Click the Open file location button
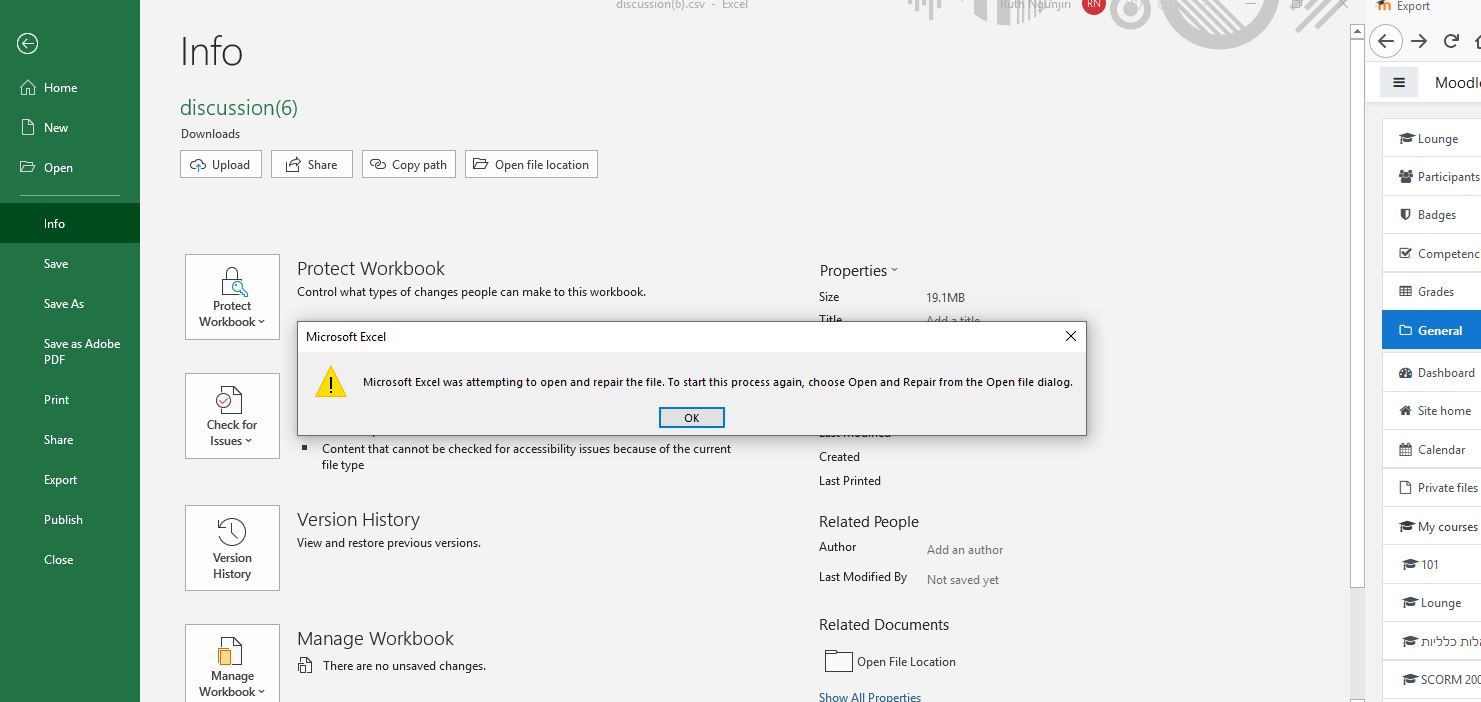1481x702 pixels. pos(531,164)
